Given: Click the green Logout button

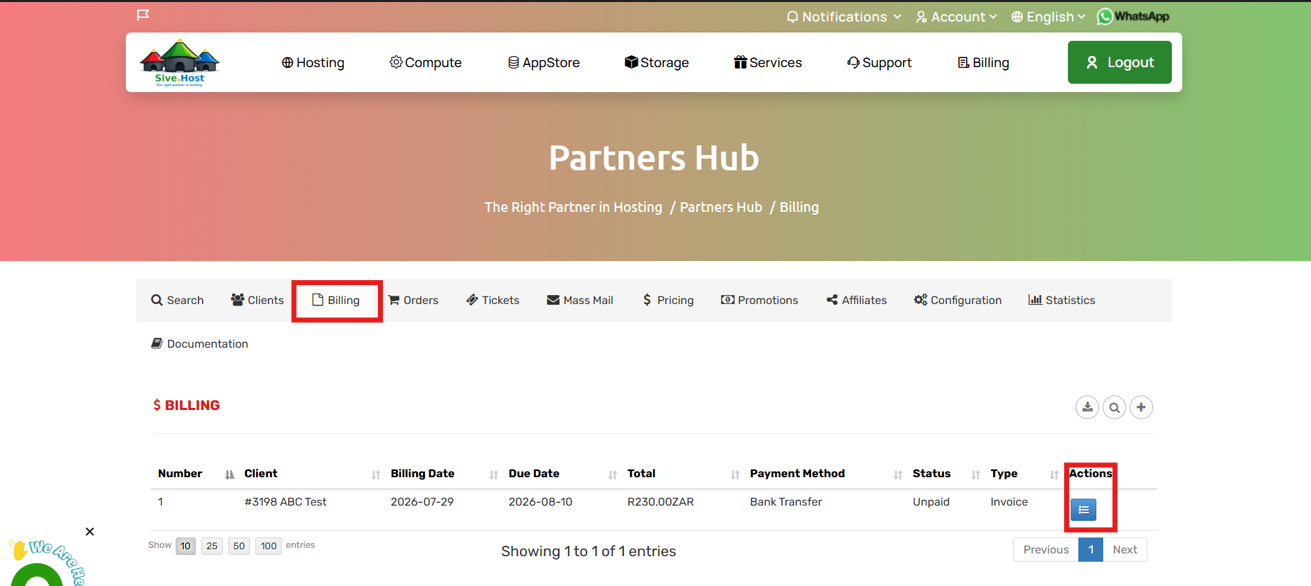Looking at the screenshot, I should click(1120, 62).
